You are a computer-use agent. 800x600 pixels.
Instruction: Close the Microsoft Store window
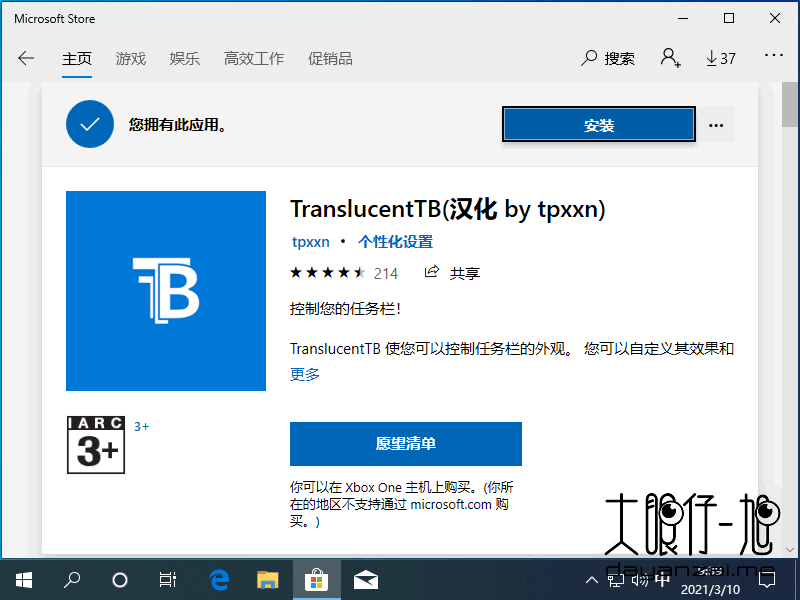tap(774, 18)
